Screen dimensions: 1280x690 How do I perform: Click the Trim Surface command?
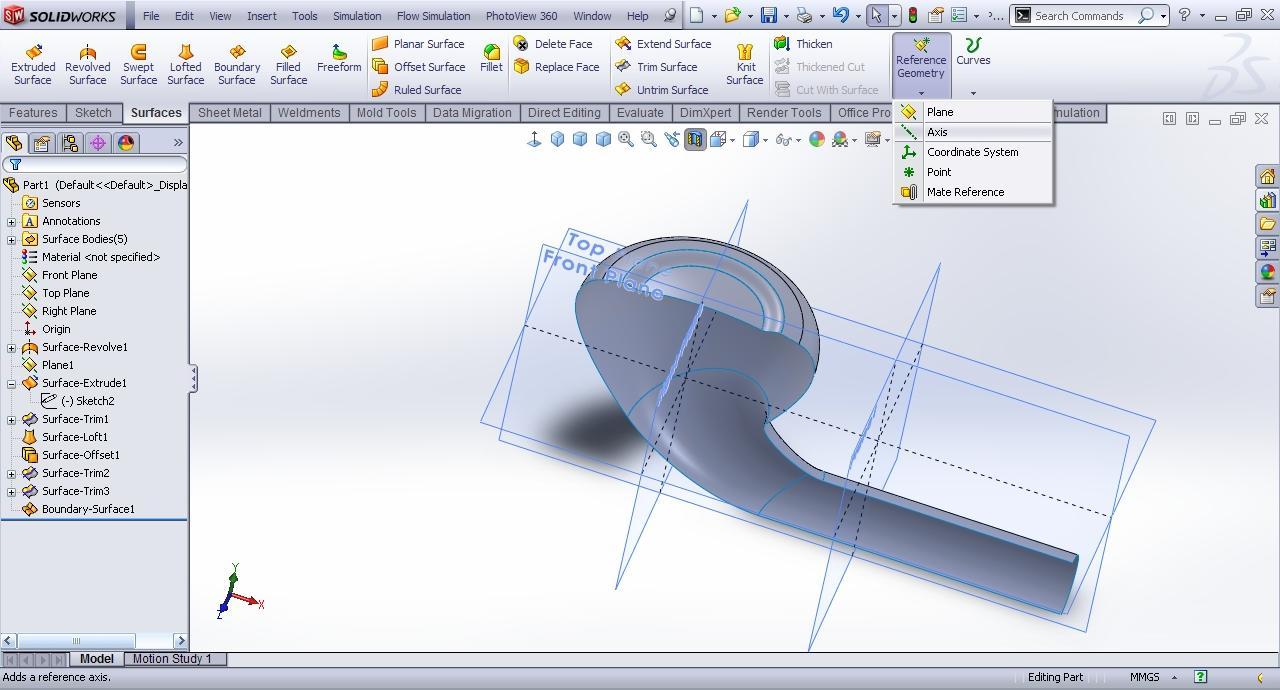pos(656,67)
